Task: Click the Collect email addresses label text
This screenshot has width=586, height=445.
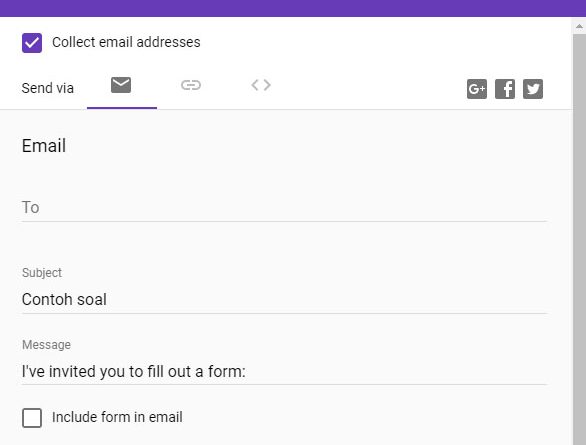Action: (126, 42)
